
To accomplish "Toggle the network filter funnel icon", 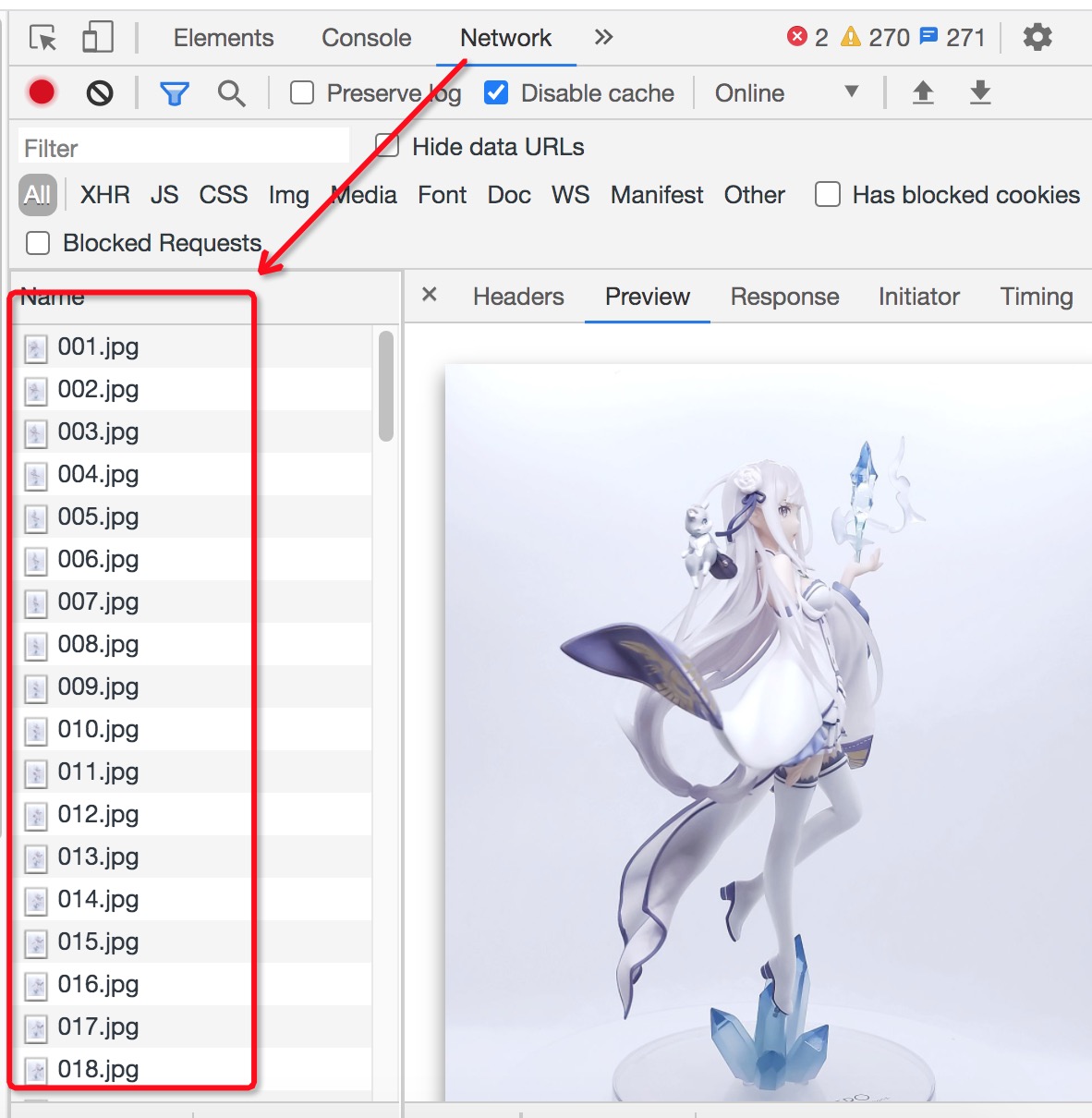I will (174, 93).
